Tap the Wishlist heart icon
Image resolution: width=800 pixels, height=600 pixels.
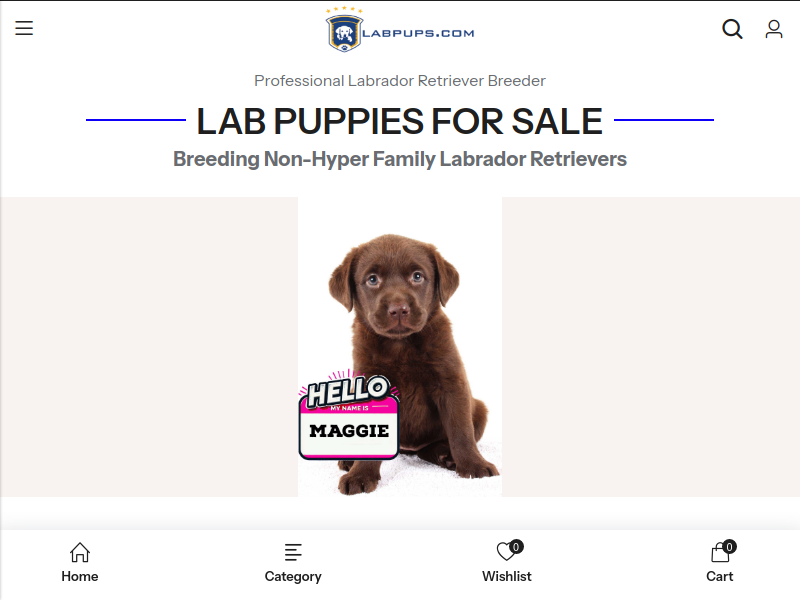pos(505,552)
